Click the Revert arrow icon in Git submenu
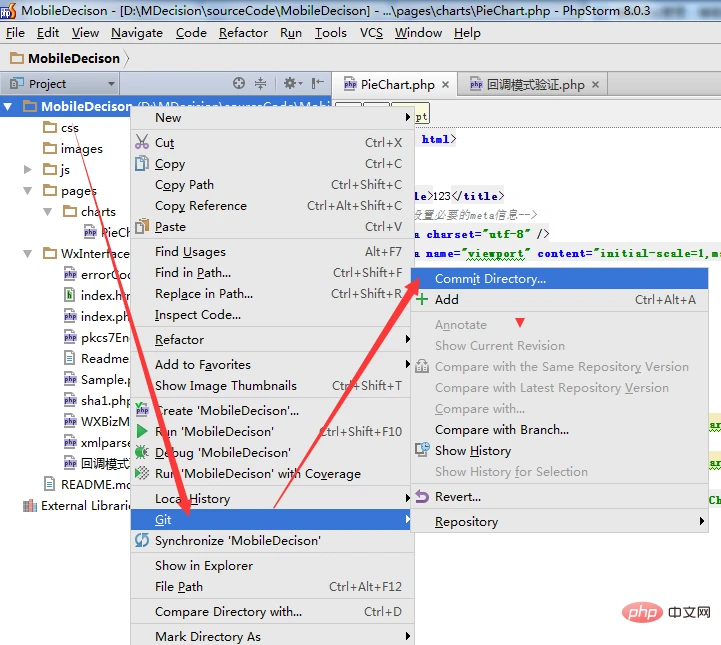The image size is (721, 645). tap(422, 497)
